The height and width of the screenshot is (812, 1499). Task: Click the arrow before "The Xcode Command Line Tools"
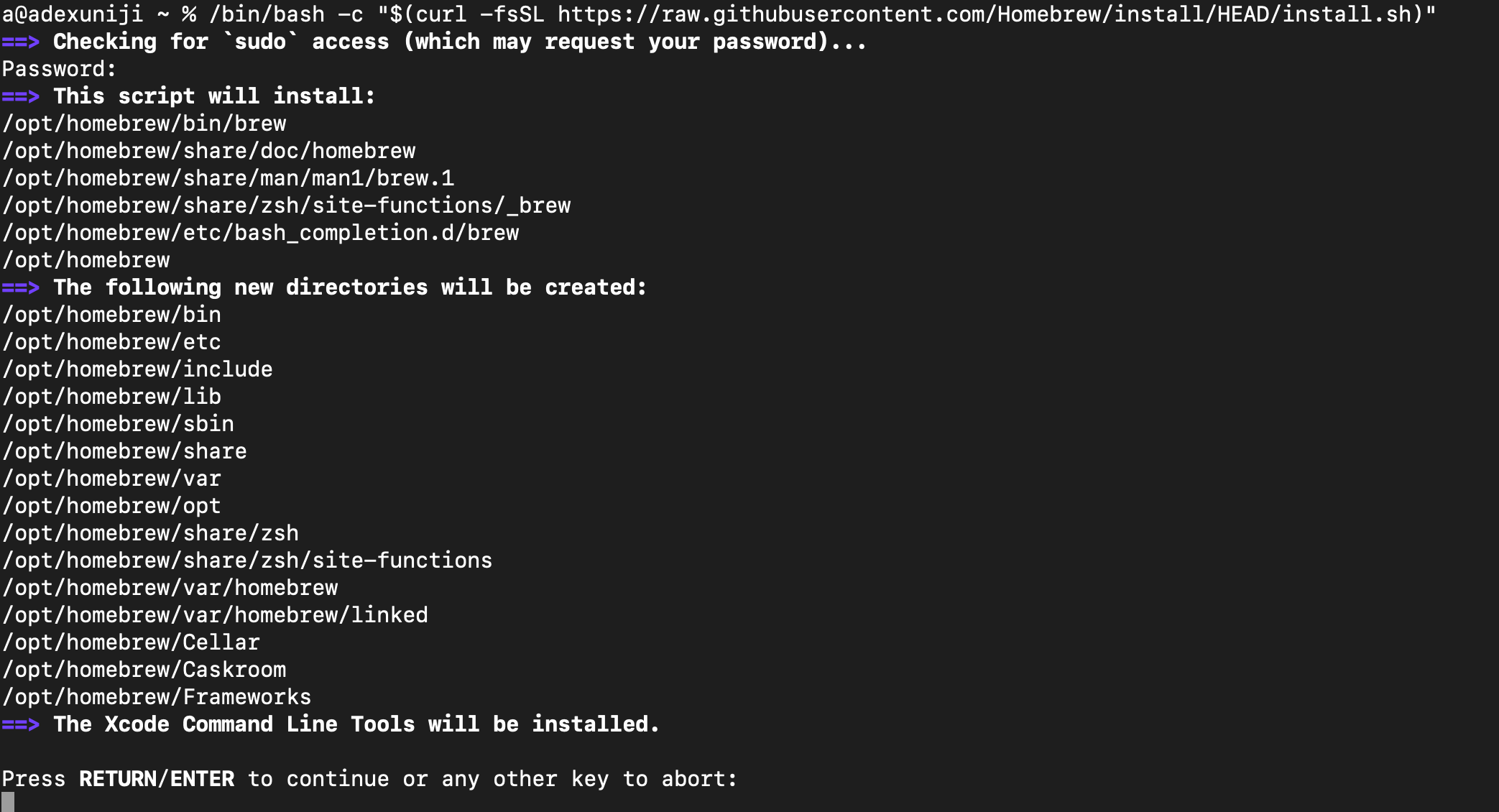click(x=20, y=724)
